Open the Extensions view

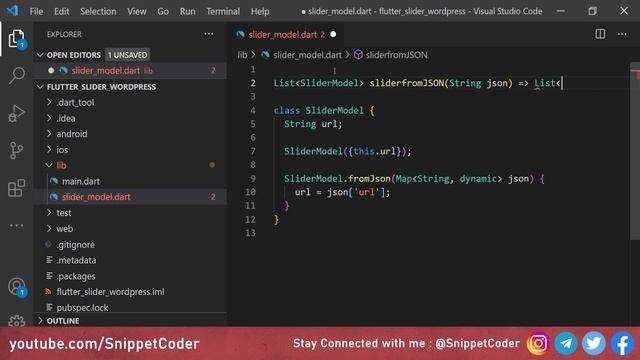pyautogui.click(x=16, y=188)
